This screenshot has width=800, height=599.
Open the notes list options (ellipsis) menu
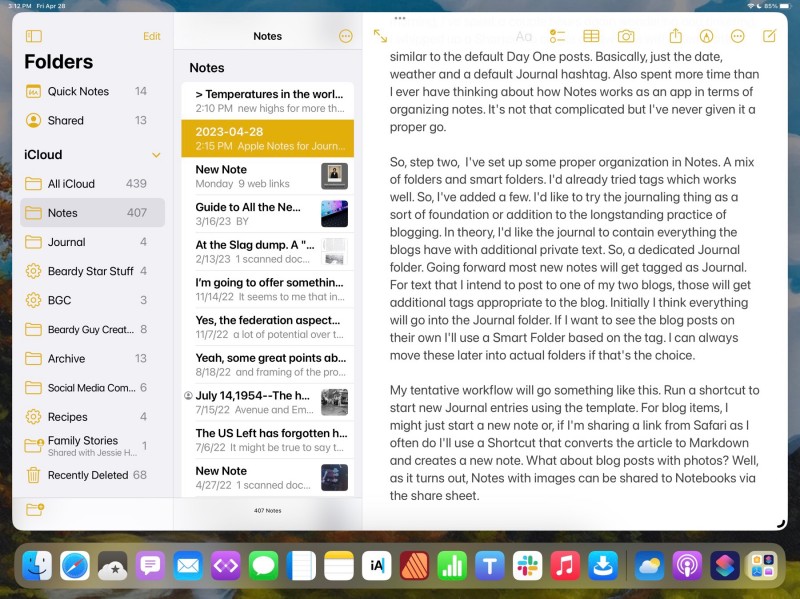[345, 36]
